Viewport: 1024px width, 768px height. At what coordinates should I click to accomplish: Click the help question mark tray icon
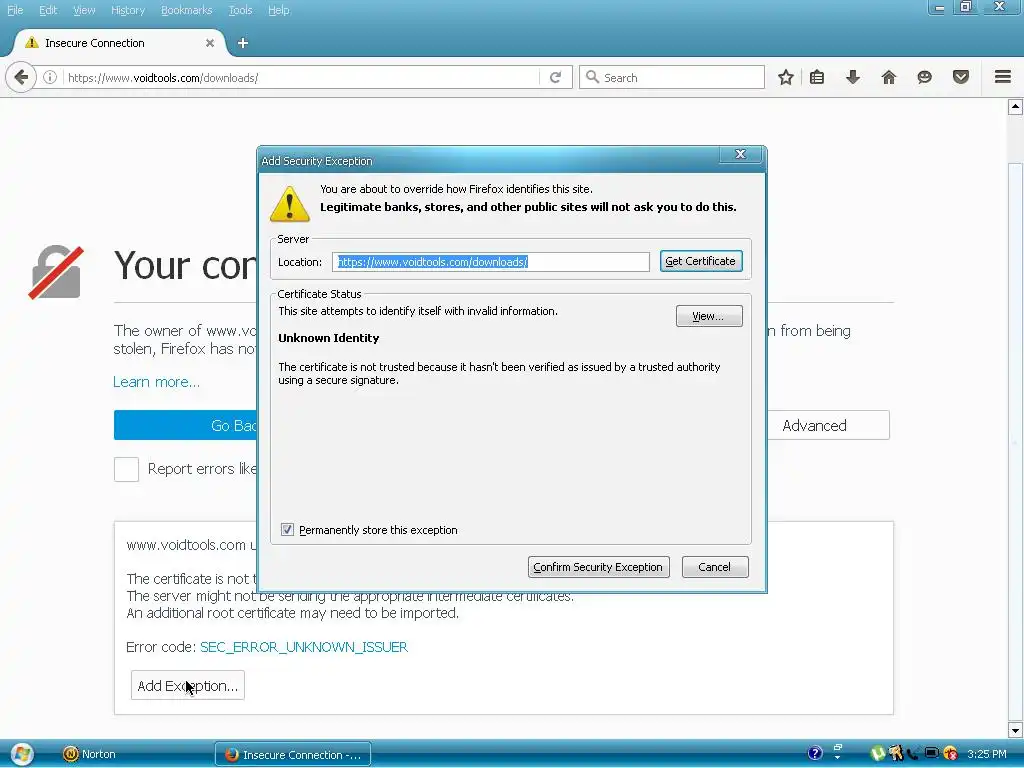pyautogui.click(x=814, y=754)
